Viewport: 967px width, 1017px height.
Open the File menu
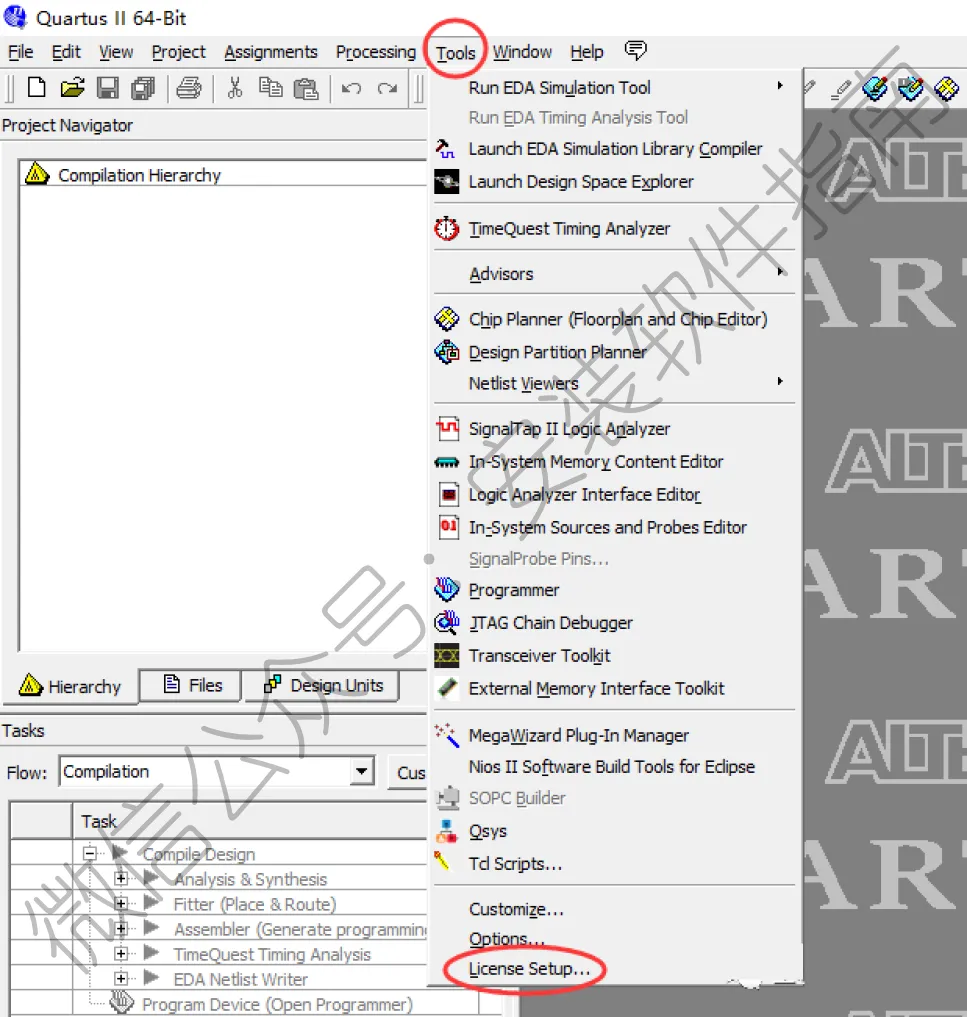coord(21,52)
